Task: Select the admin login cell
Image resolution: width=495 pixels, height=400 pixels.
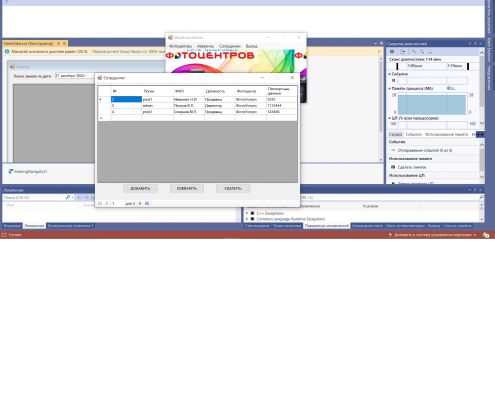Action: tap(157, 105)
